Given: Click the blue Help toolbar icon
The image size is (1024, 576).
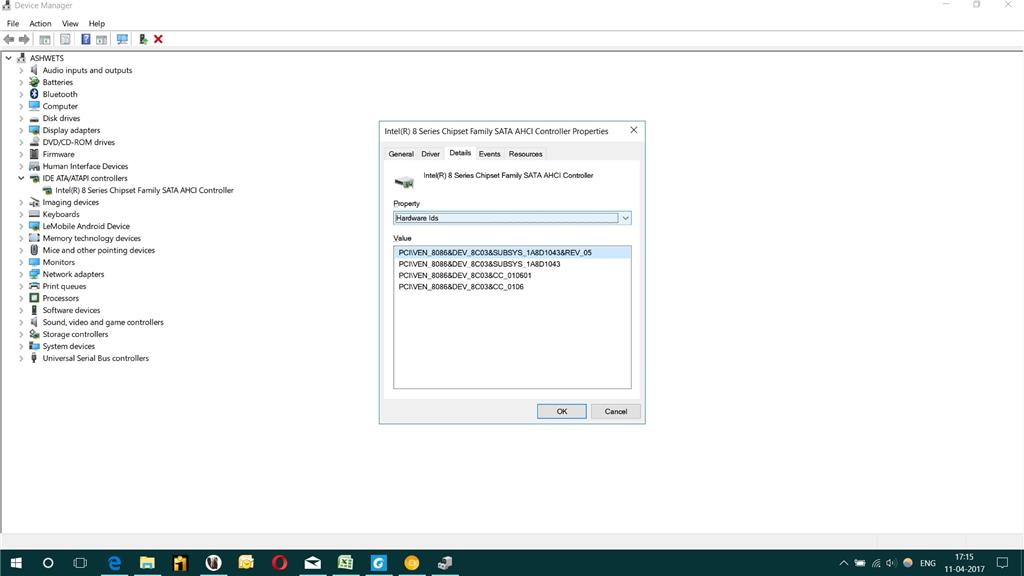Looking at the screenshot, I should (x=86, y=39).
